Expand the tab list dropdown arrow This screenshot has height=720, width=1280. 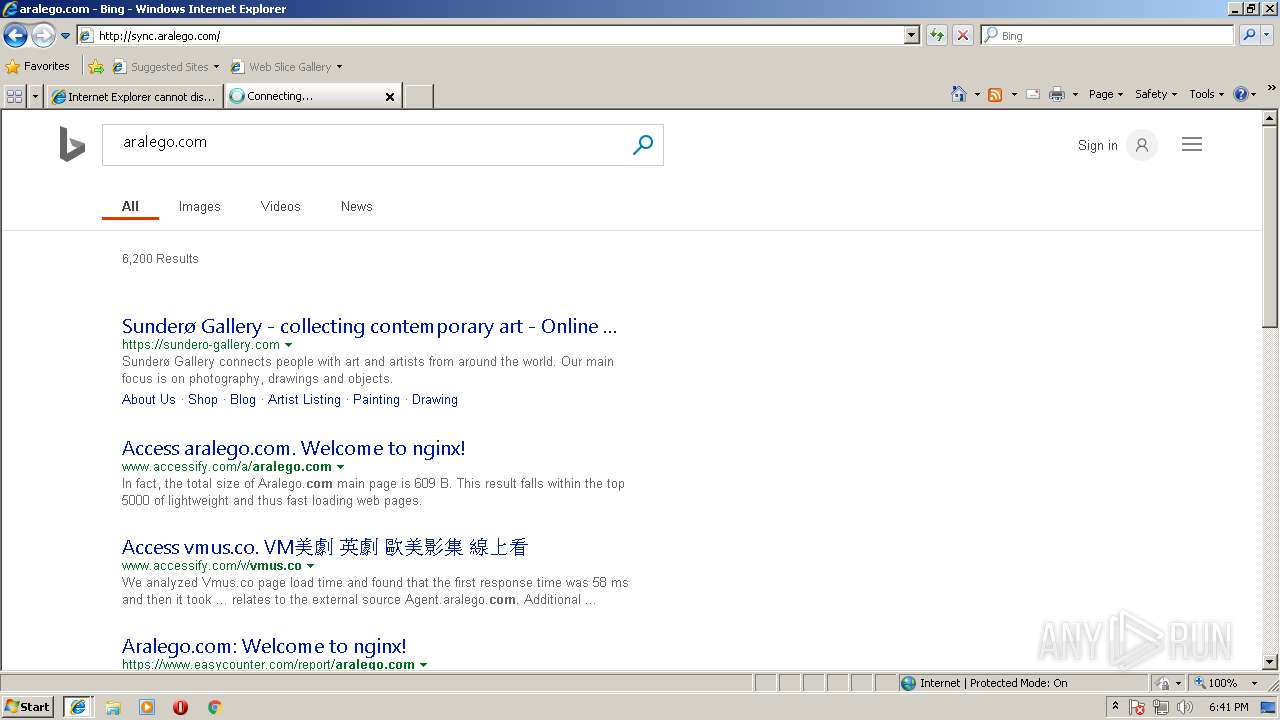click(x=36, y=96)
